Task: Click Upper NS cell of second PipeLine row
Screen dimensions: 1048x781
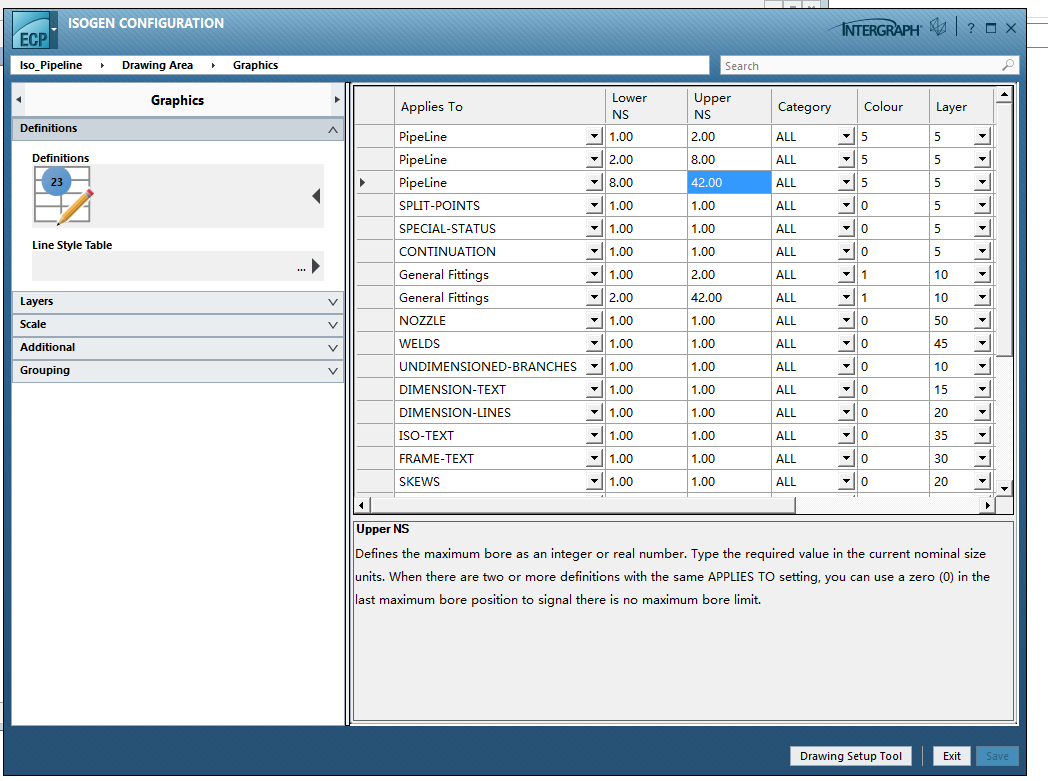Action: click(729, 160)
